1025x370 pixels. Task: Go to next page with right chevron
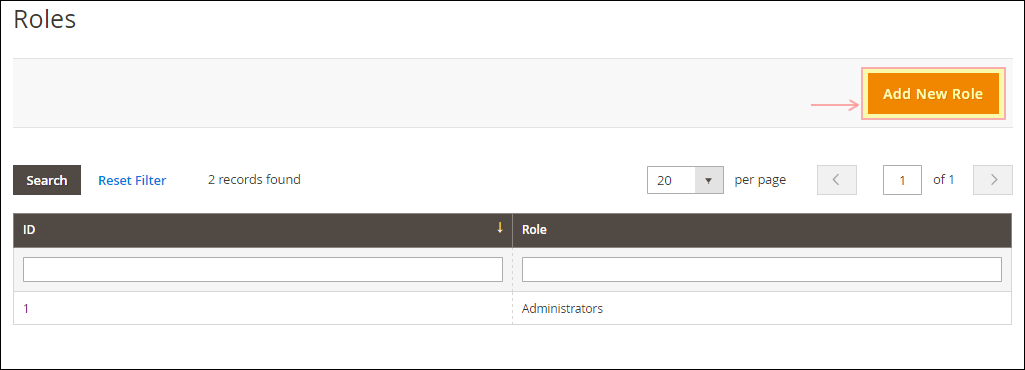(x=993, y=180)
